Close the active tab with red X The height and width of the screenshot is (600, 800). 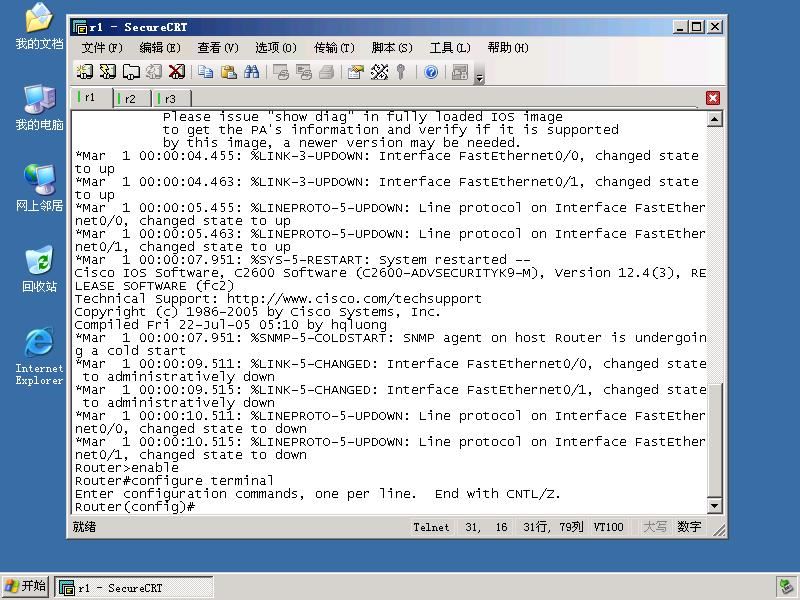click(x=713, y=98)
